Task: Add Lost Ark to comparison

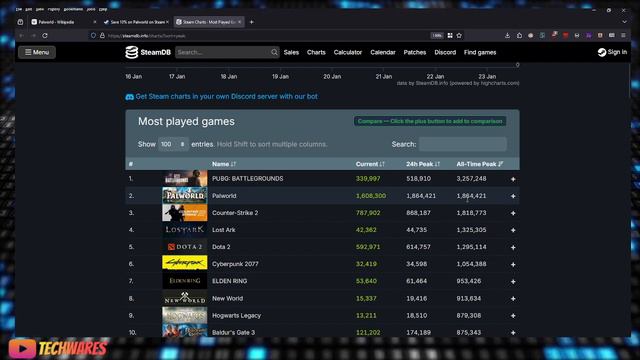Action: (513, 230)
